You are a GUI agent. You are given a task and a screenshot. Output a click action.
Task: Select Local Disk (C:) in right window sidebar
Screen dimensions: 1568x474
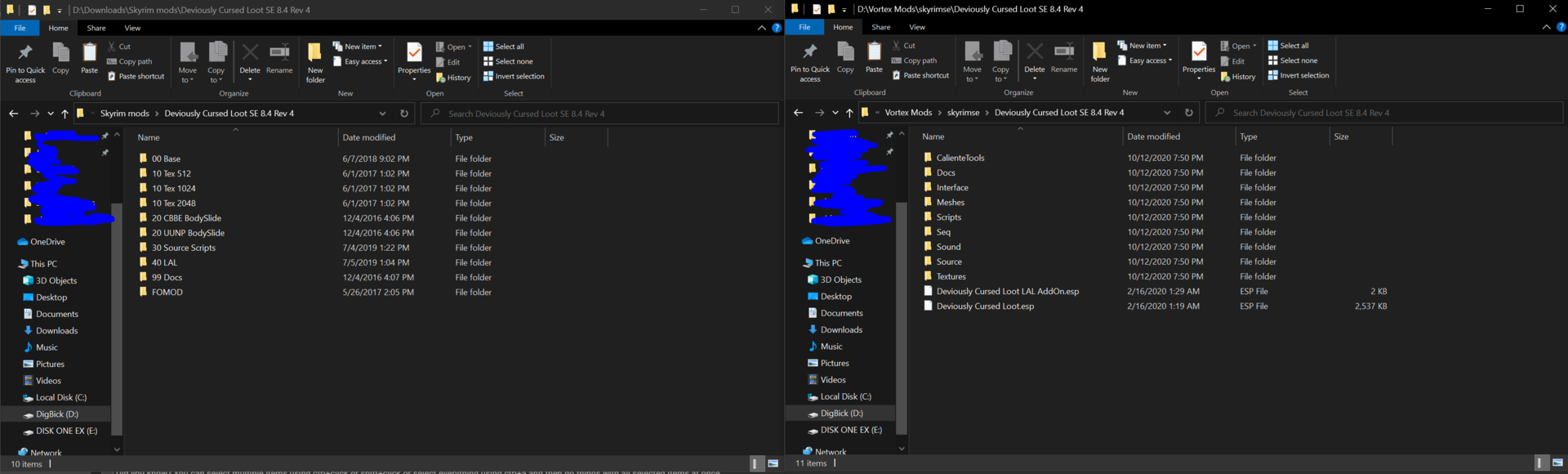(x=845, y=396)
